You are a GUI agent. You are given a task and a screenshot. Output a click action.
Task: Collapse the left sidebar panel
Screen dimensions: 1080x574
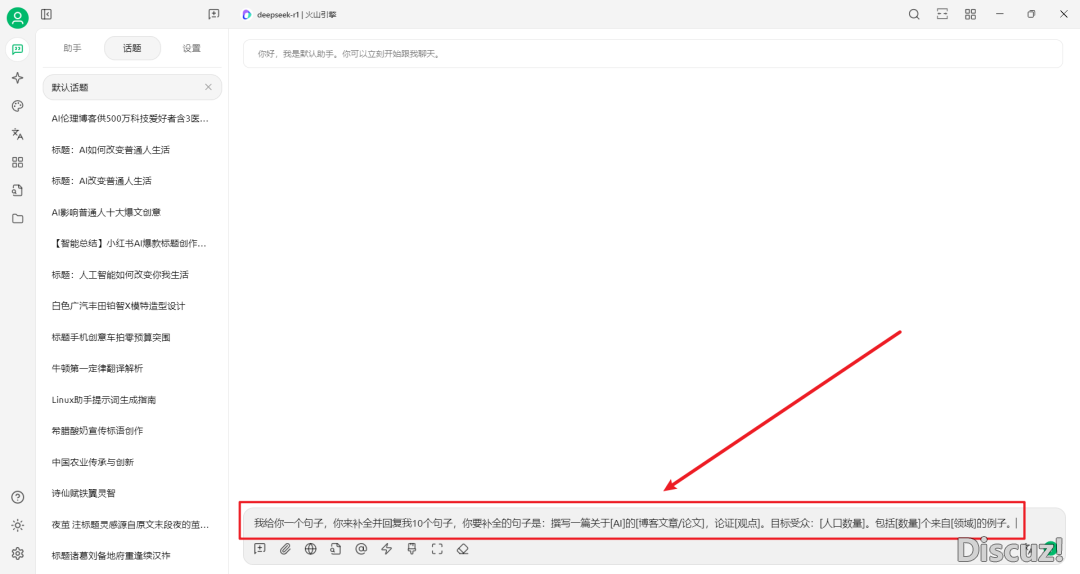point(47,14)
